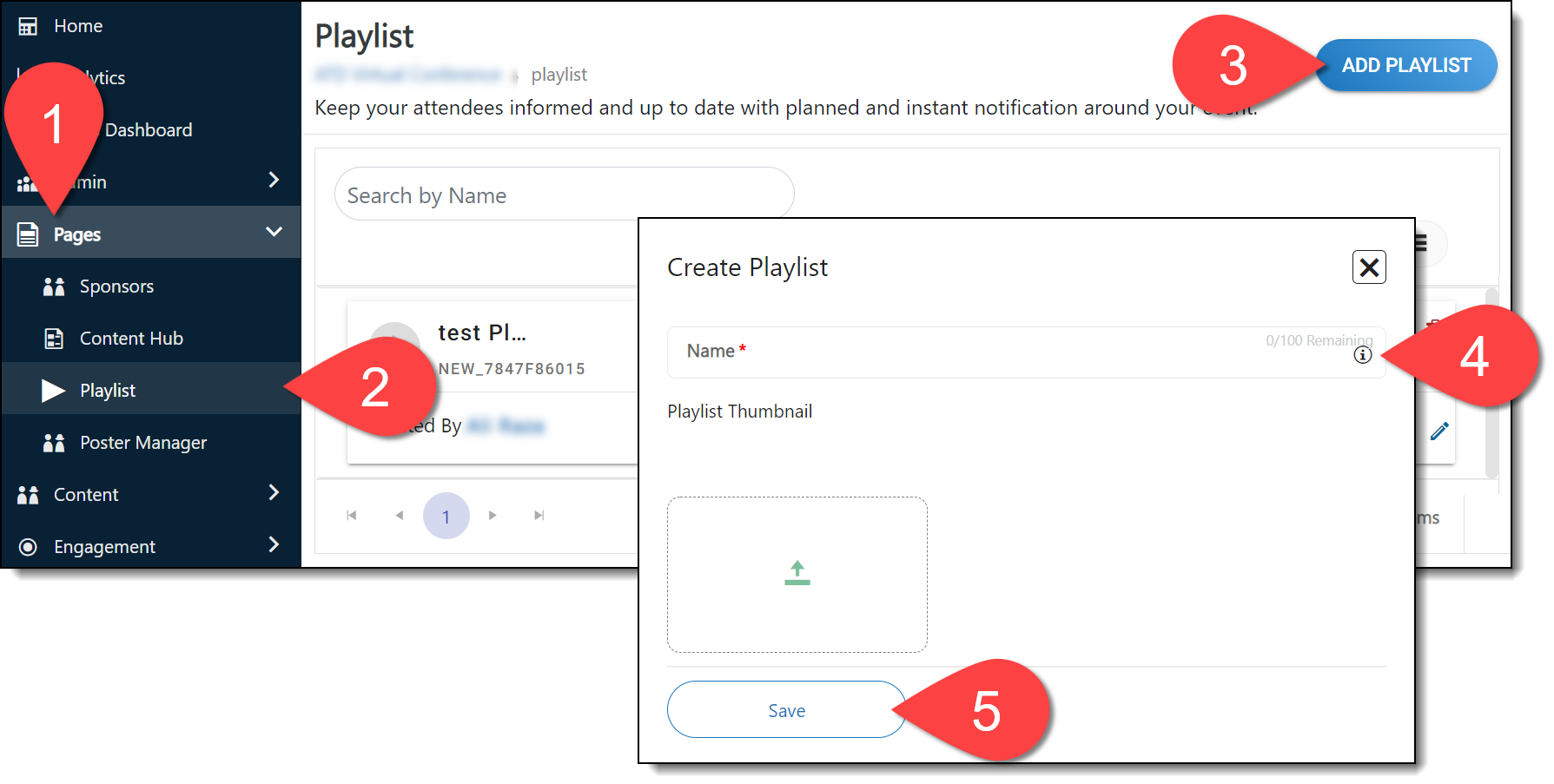Viewport: 1554px width, 784px height.
Task: Click the Content Hub document icon
Action: pos(54,339)
